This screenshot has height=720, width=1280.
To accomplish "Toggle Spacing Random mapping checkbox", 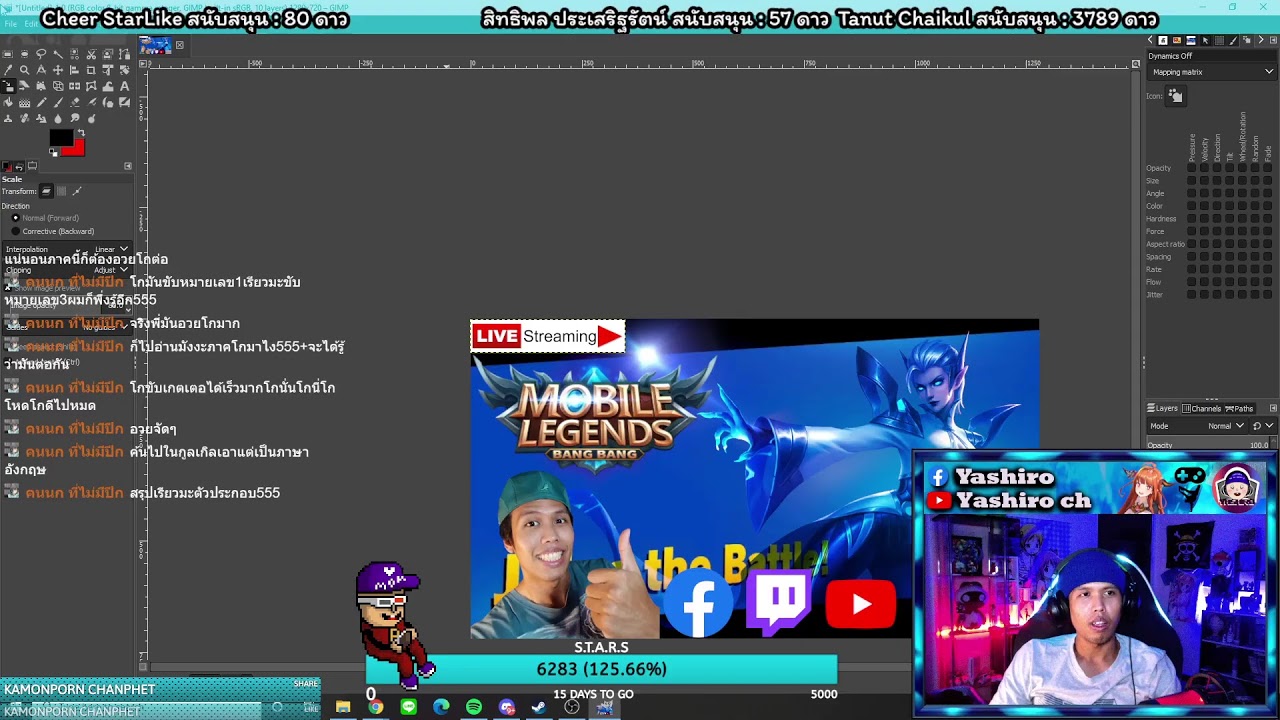I will (x=1255, y=256).
